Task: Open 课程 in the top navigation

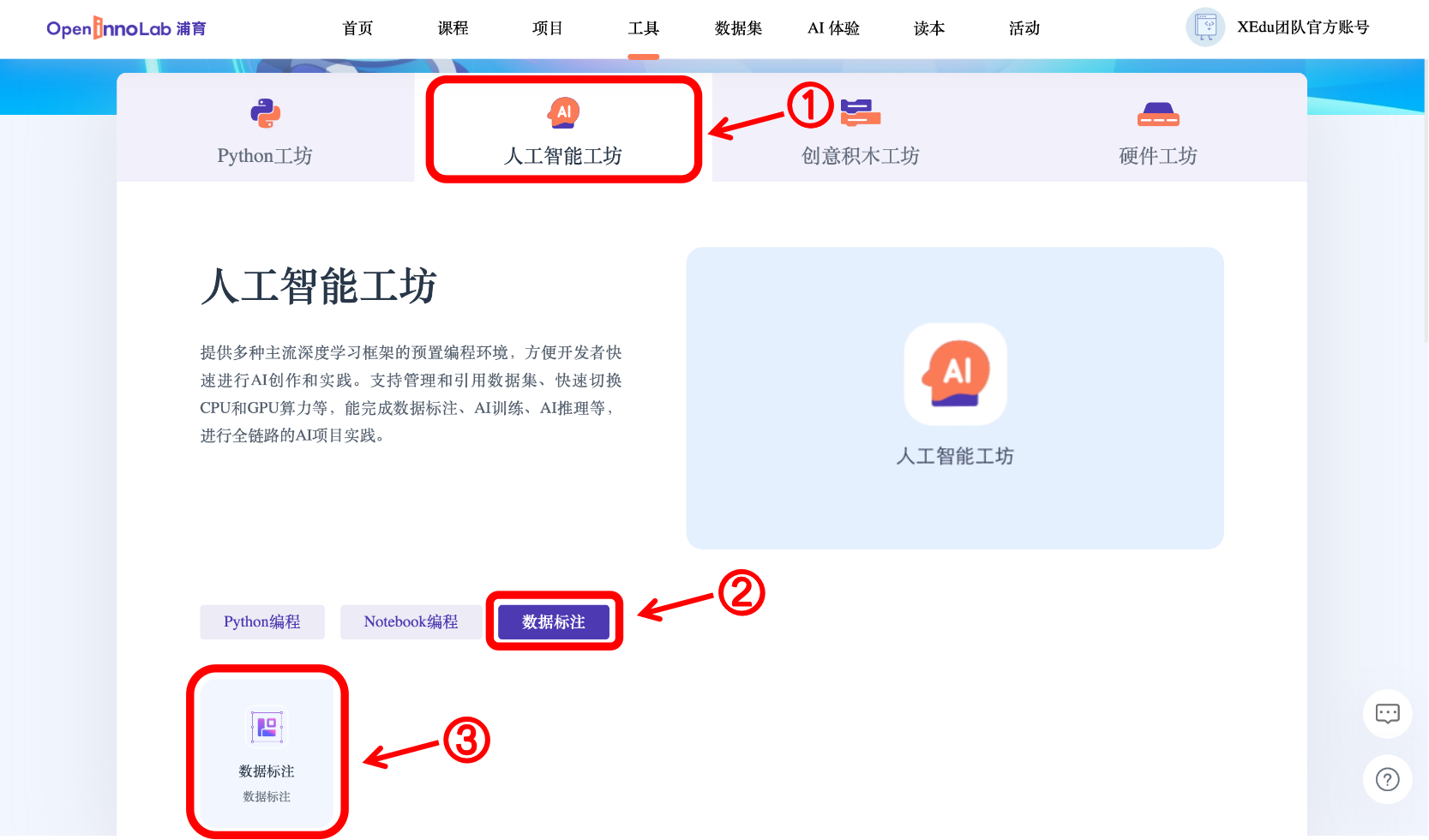Action: pyautogui.click(x=453, y=28)
